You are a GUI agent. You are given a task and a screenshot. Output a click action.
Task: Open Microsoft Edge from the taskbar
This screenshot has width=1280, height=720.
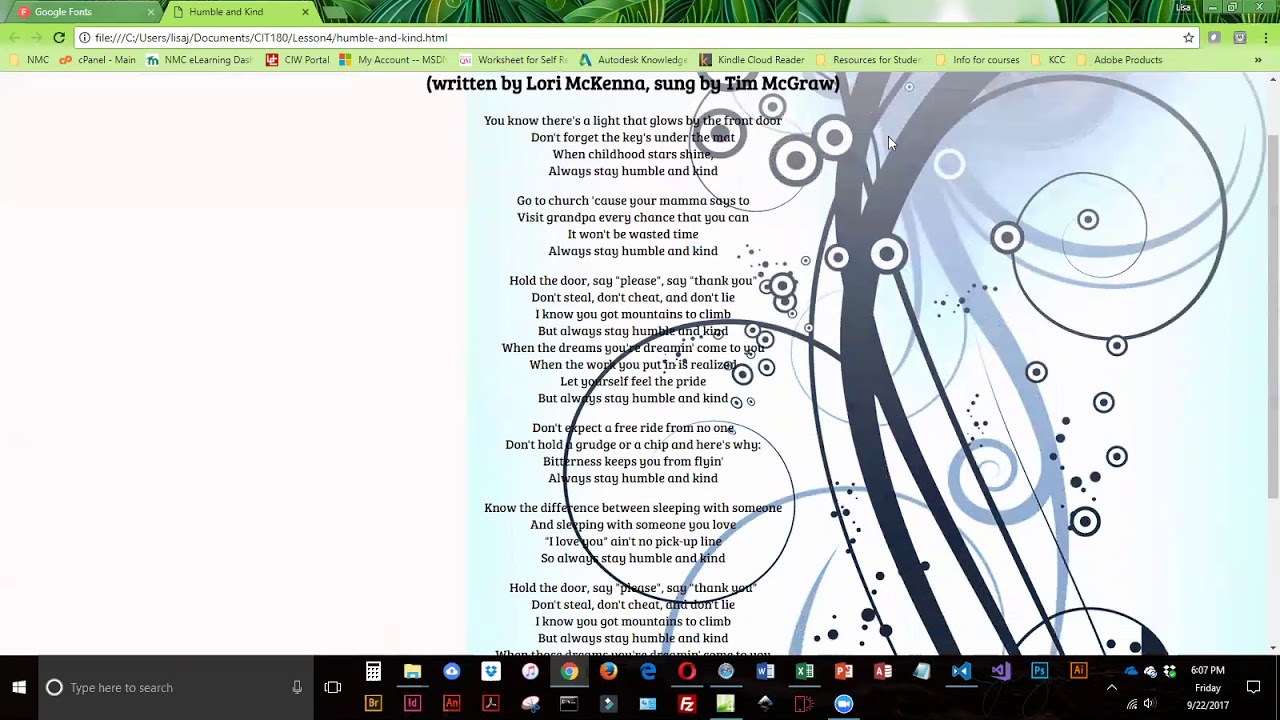[648, 671]
